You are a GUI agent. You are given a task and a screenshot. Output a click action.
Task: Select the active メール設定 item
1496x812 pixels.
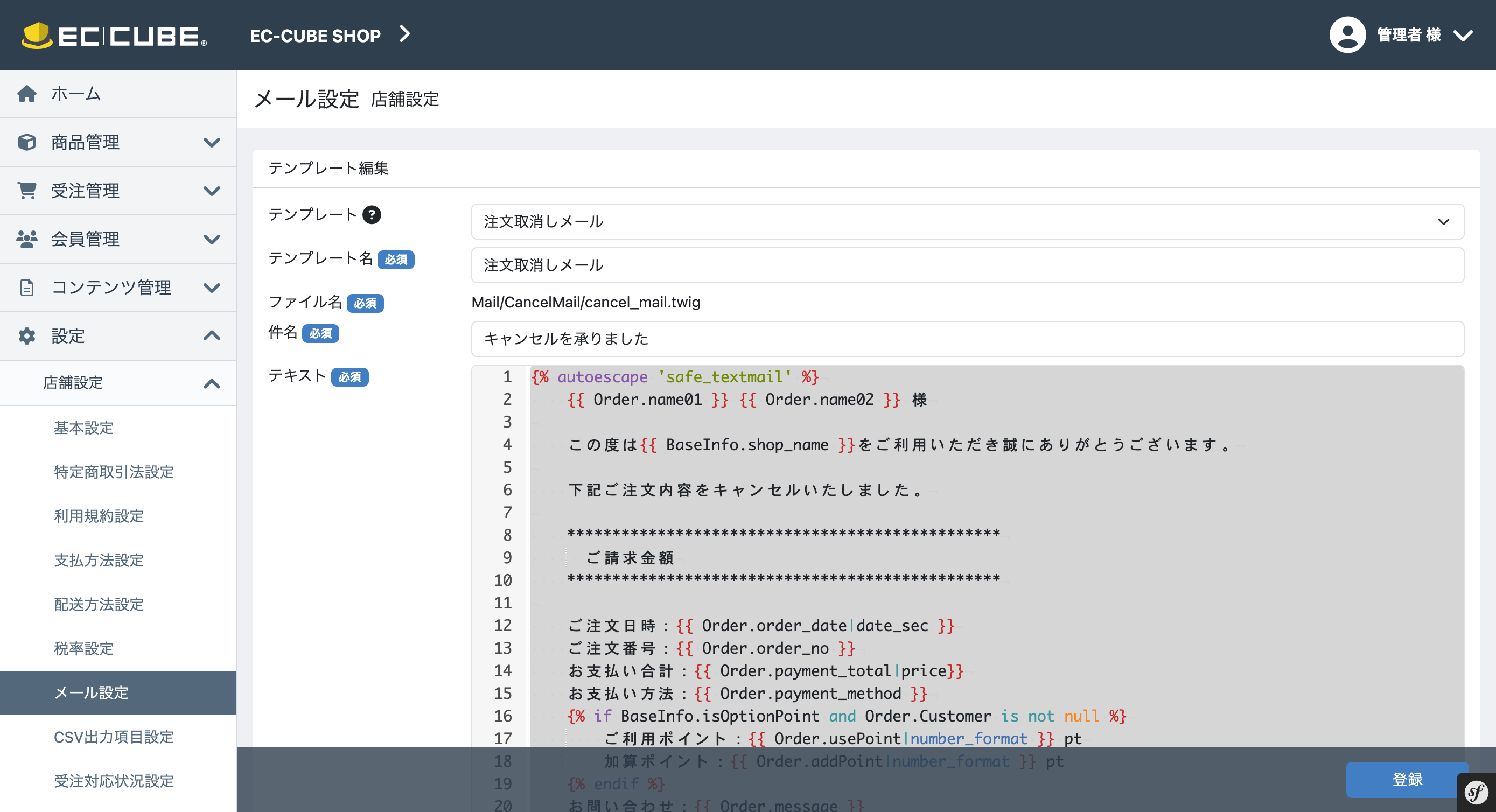[x=118, y=692]
